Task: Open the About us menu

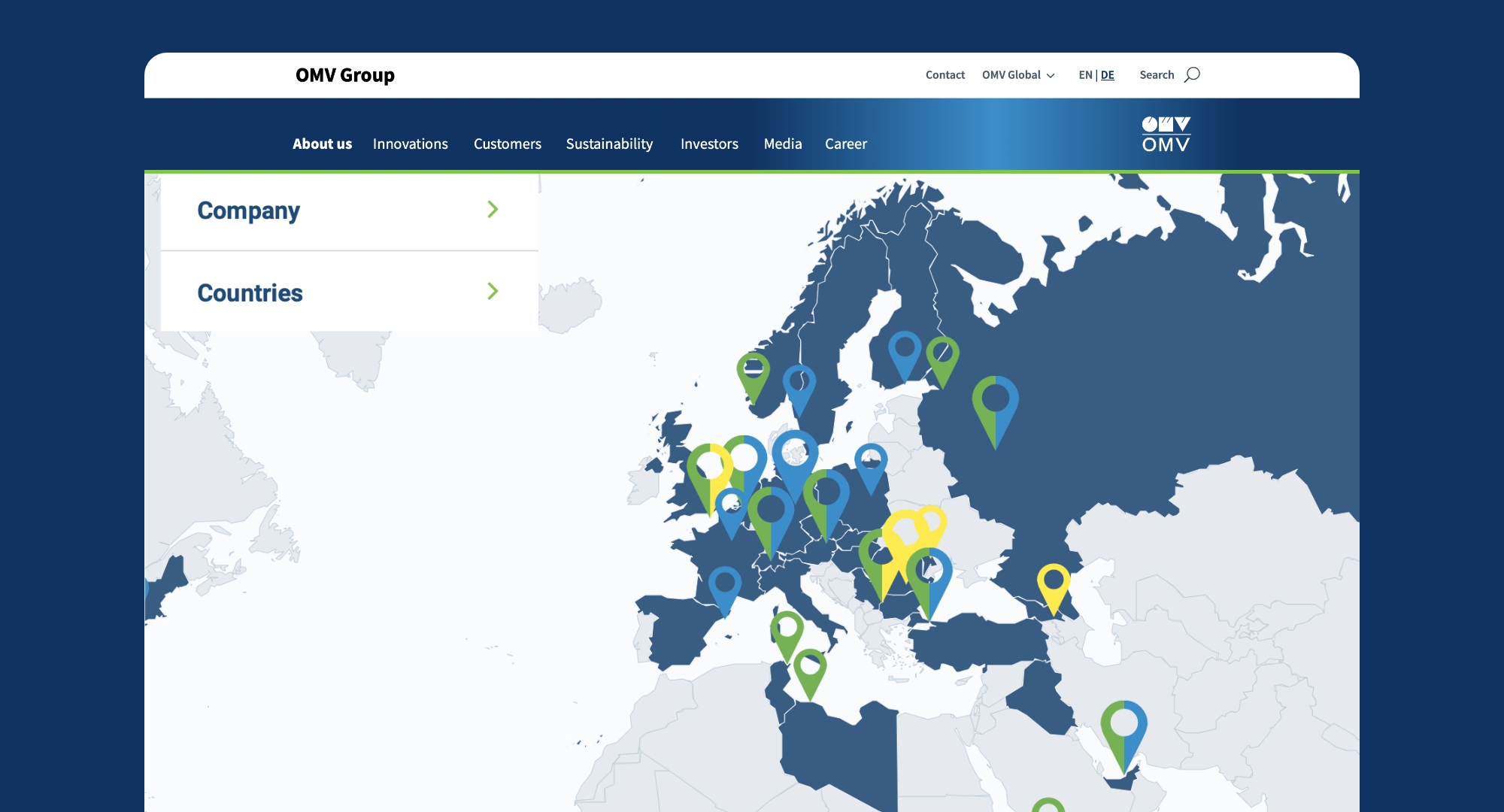Action: (x=322, y=144)
